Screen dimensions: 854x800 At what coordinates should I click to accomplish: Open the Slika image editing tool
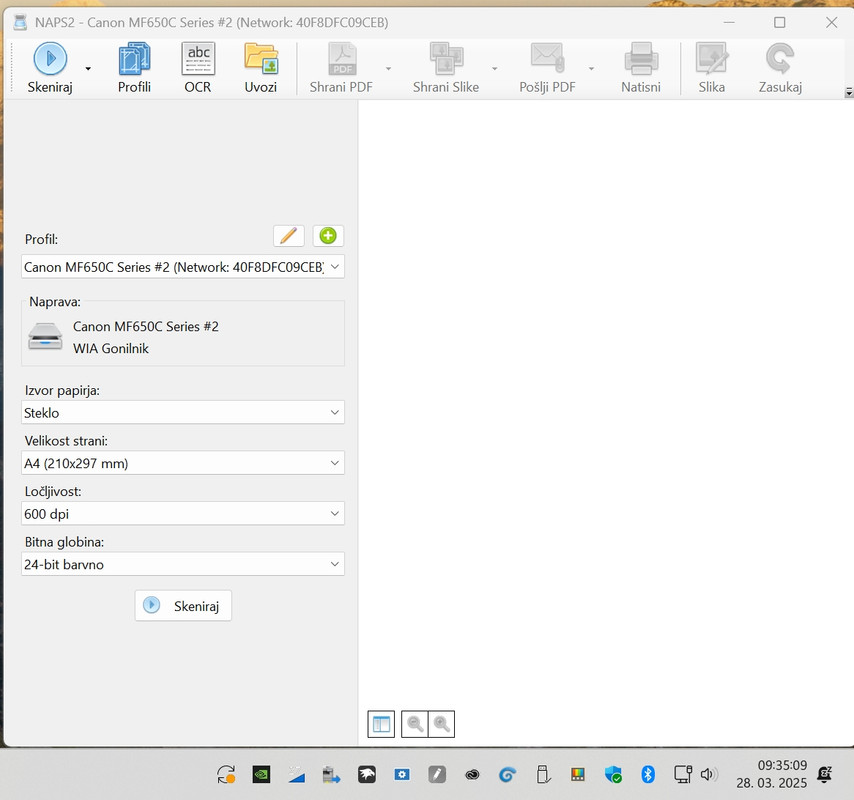pos(711,68)
